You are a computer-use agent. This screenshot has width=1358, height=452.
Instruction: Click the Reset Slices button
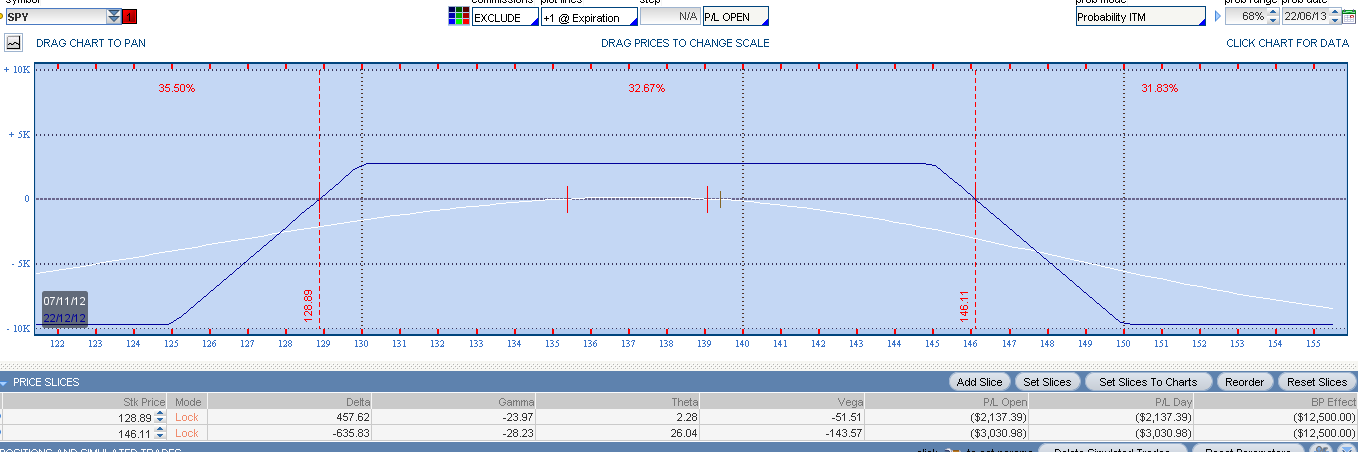[x=1317, y=382]
